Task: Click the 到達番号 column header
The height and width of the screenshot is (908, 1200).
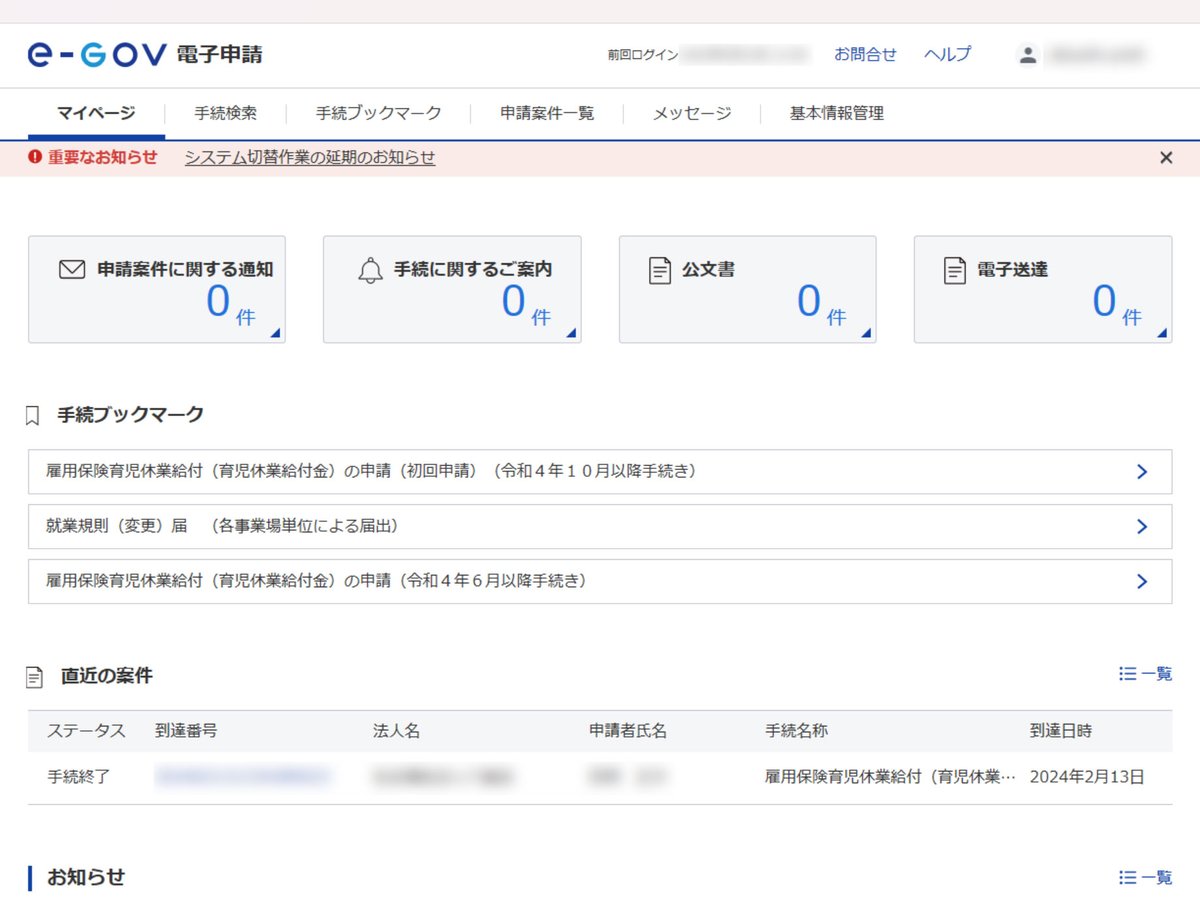Action: [186, 731]
